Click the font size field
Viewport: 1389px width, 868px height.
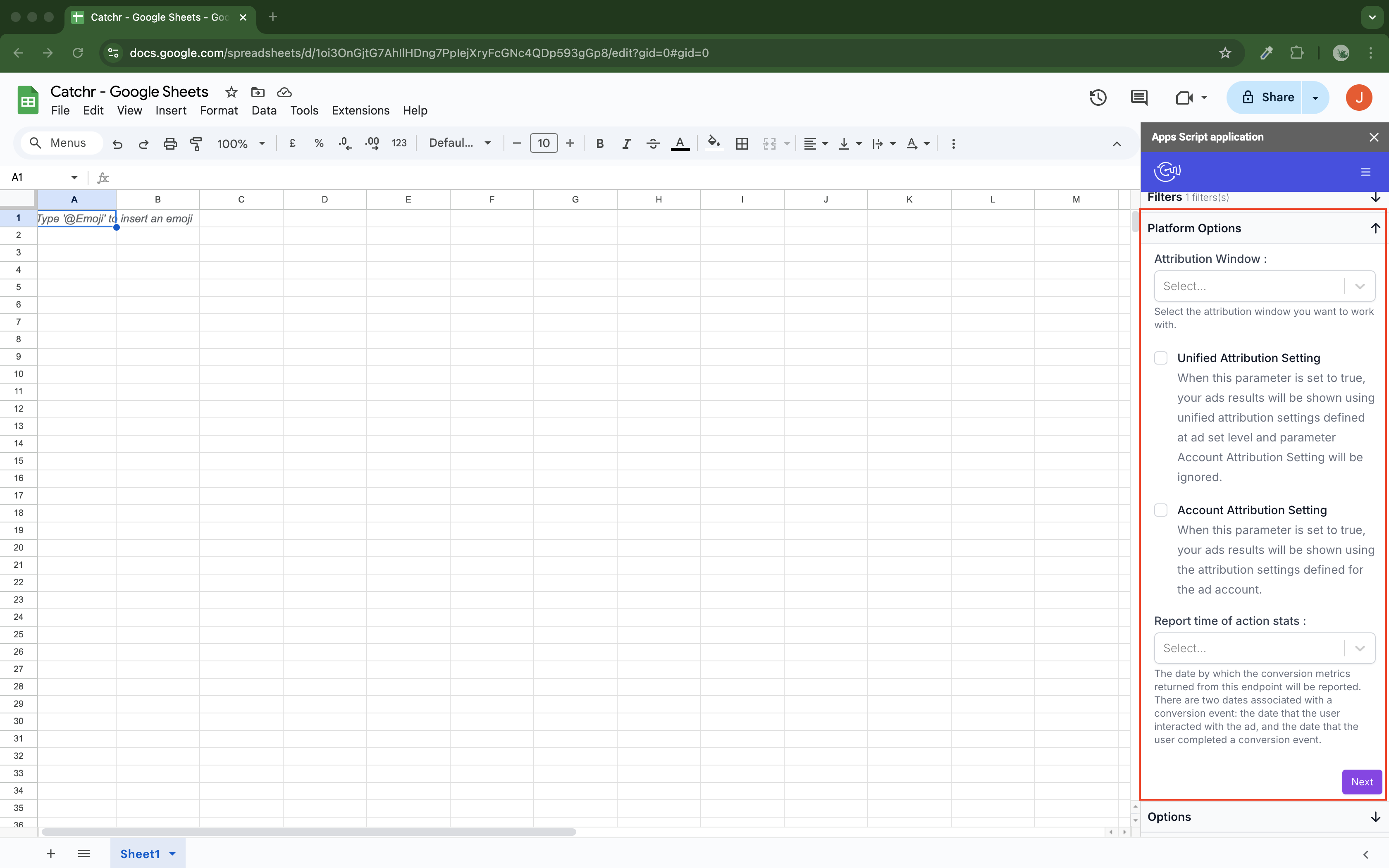pyautogui.click(x=544, y=143)
